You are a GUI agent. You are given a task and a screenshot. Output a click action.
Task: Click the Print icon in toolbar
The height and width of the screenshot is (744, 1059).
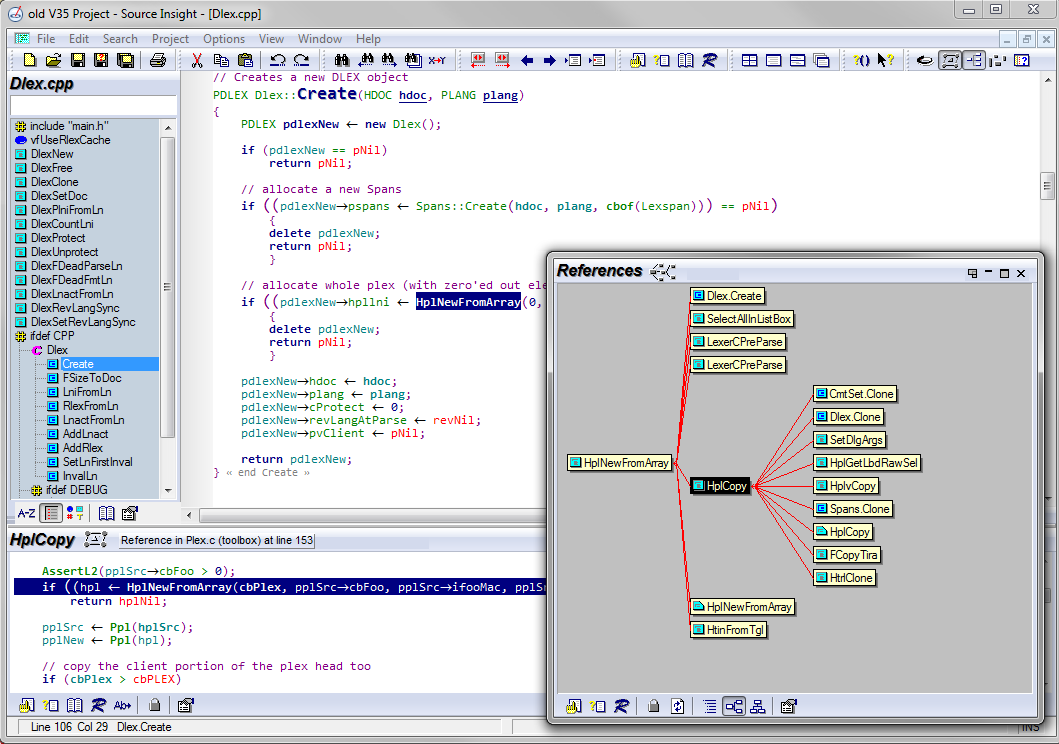pos(157,60)
